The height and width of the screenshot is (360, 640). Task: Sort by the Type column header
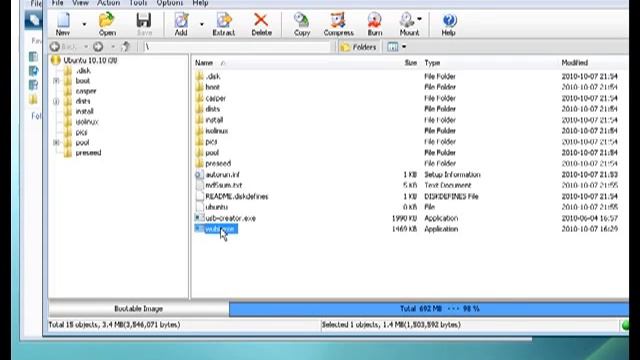coord(432,63)
